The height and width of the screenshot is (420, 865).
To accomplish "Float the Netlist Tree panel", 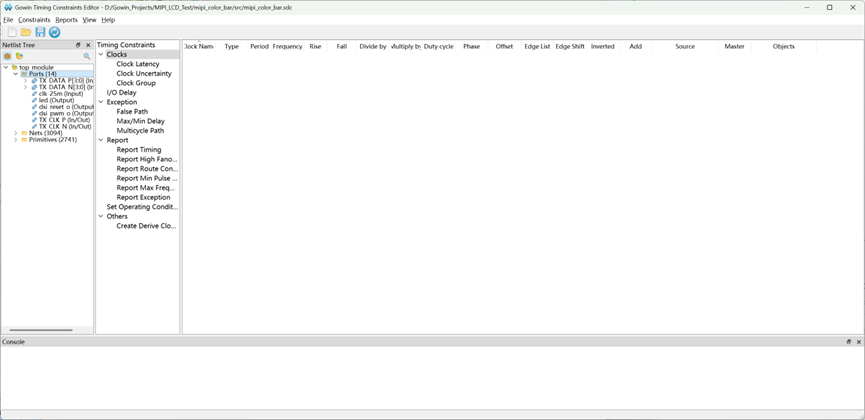I will pyautogui.click(x=78, y=45).
